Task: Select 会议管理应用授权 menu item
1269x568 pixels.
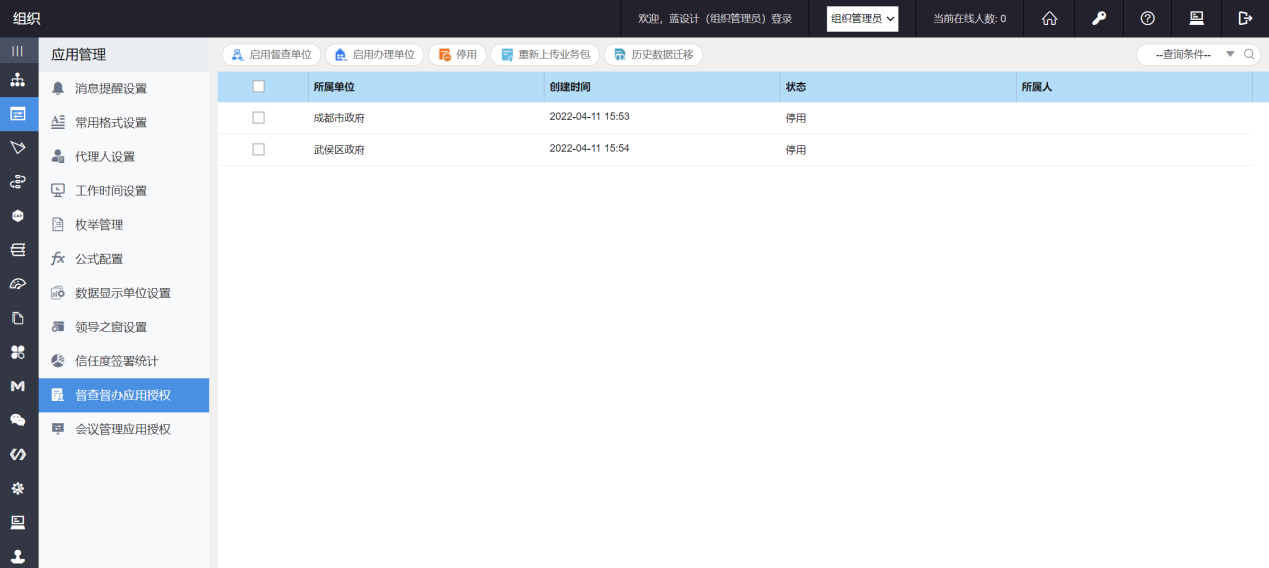Action: coord(123,429)
